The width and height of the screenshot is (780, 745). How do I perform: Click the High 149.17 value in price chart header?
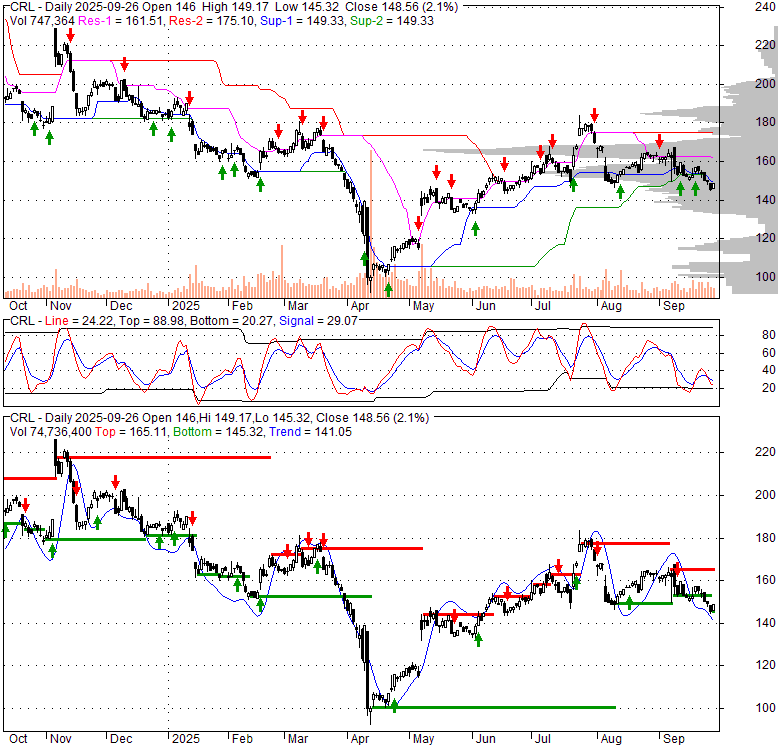(x=235, y=7)
